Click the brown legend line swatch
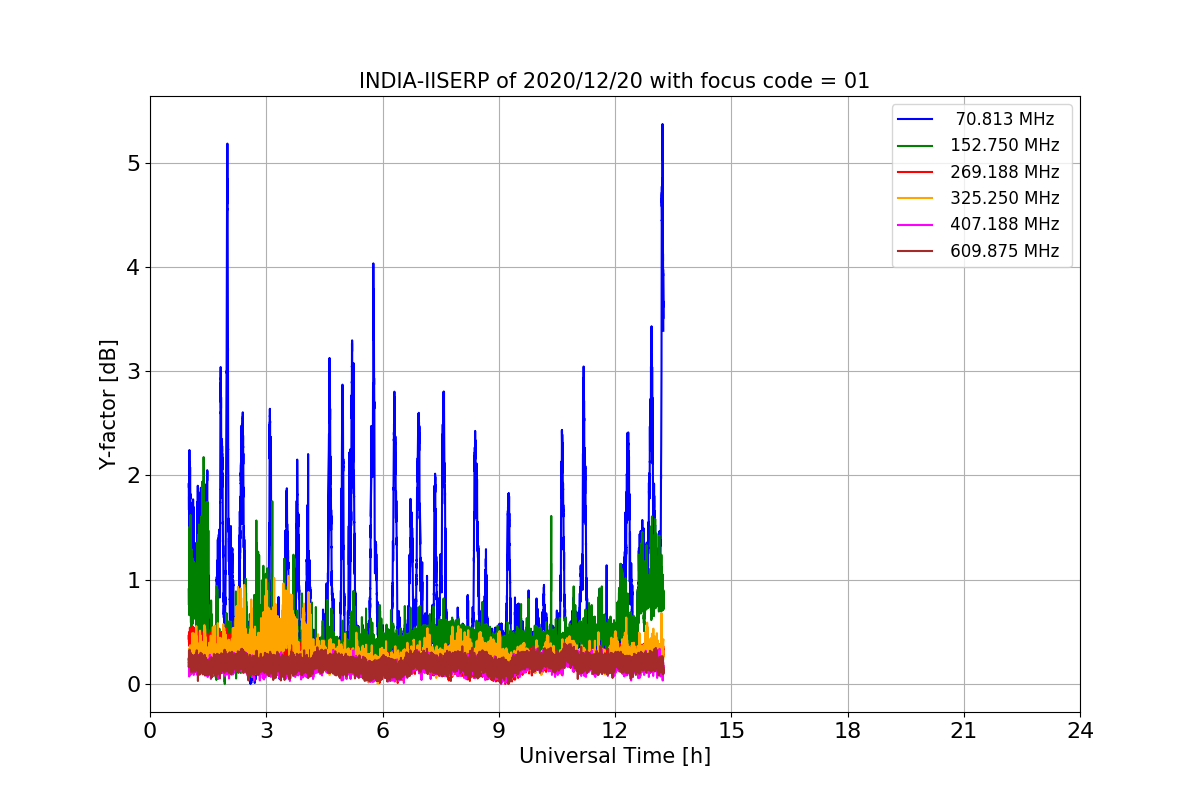The height and width of the screenshot is (800, 1200). pyautogui.click(x=916, y=252)
